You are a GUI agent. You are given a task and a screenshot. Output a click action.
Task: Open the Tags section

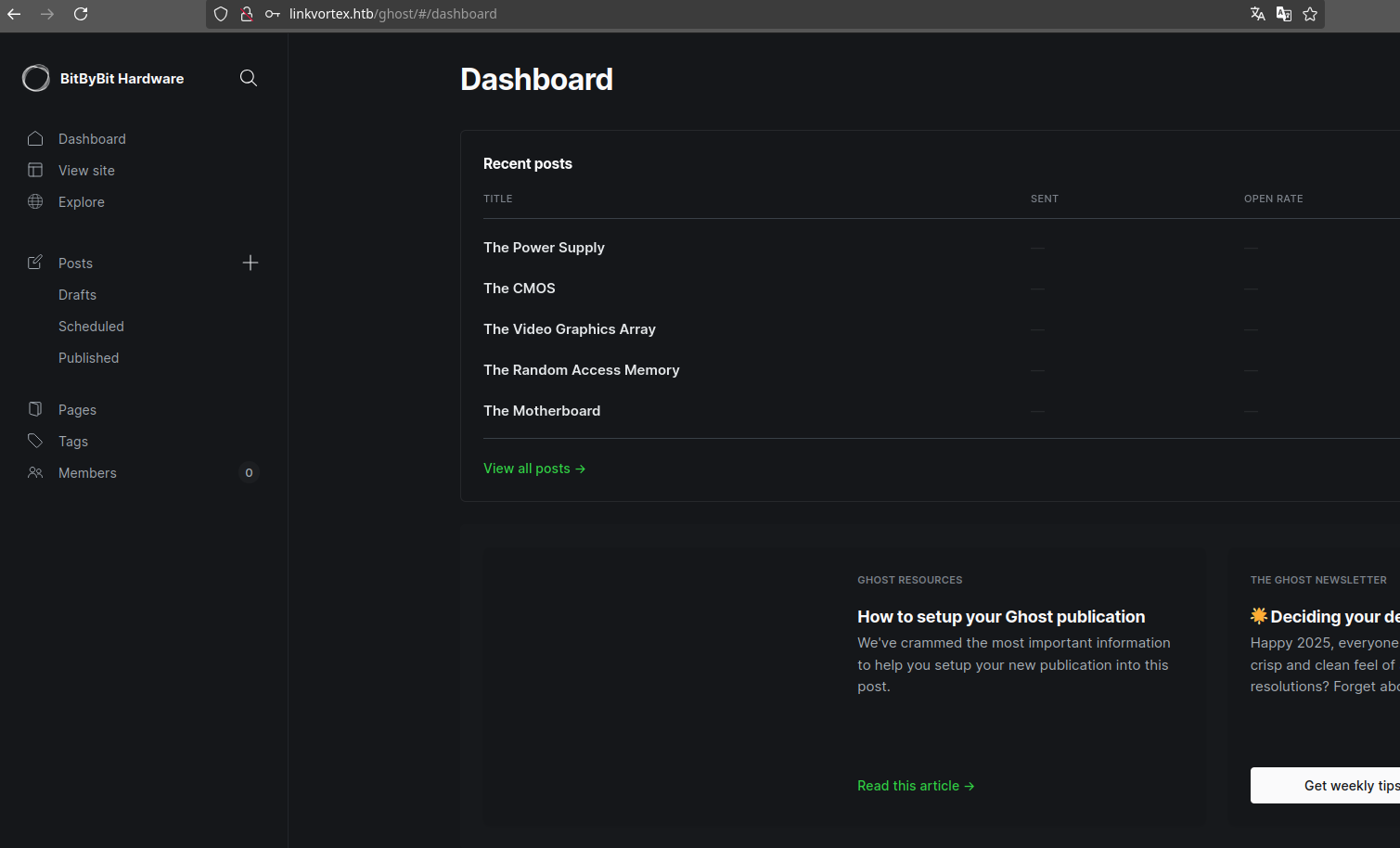tap(73, 442)
